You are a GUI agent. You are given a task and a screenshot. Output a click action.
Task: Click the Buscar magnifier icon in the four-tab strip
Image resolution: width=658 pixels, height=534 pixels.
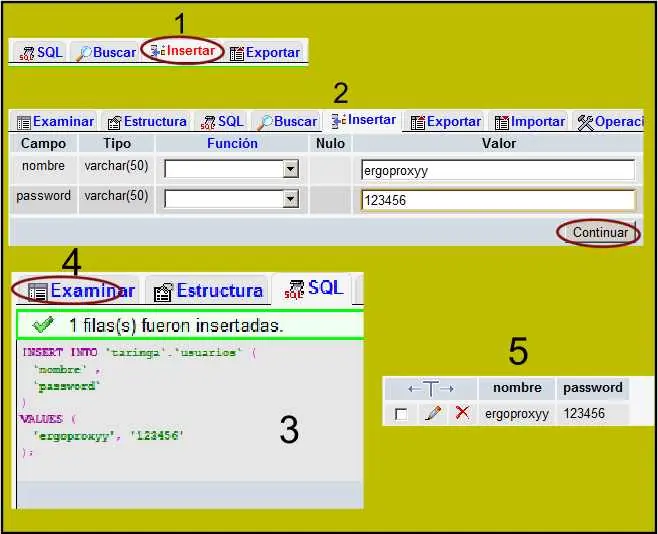[x=84, y=53]
